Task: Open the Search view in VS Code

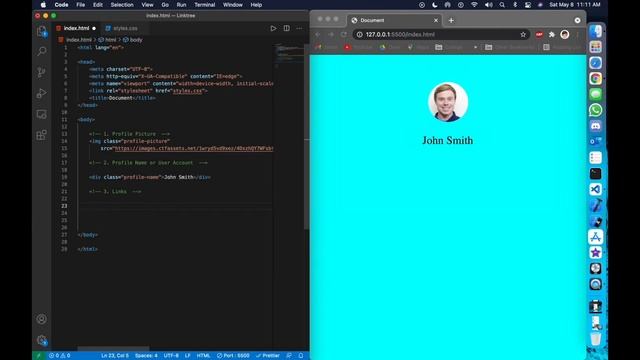Action: tap(42, 51)
